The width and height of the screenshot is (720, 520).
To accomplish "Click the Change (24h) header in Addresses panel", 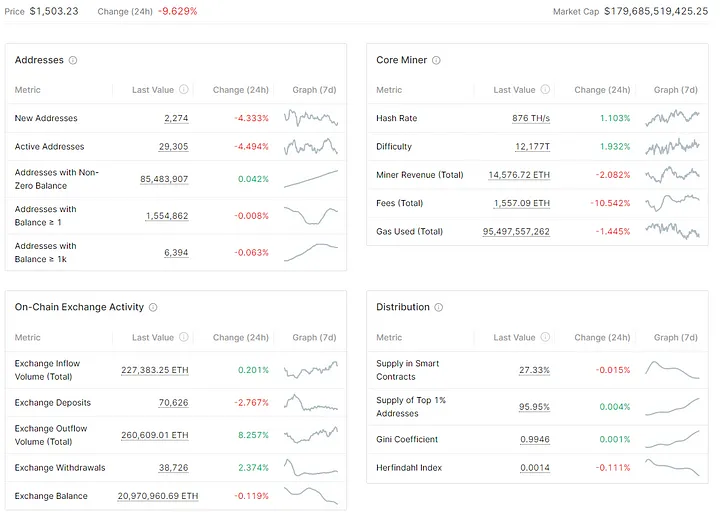I will click(x=241, y=90).
